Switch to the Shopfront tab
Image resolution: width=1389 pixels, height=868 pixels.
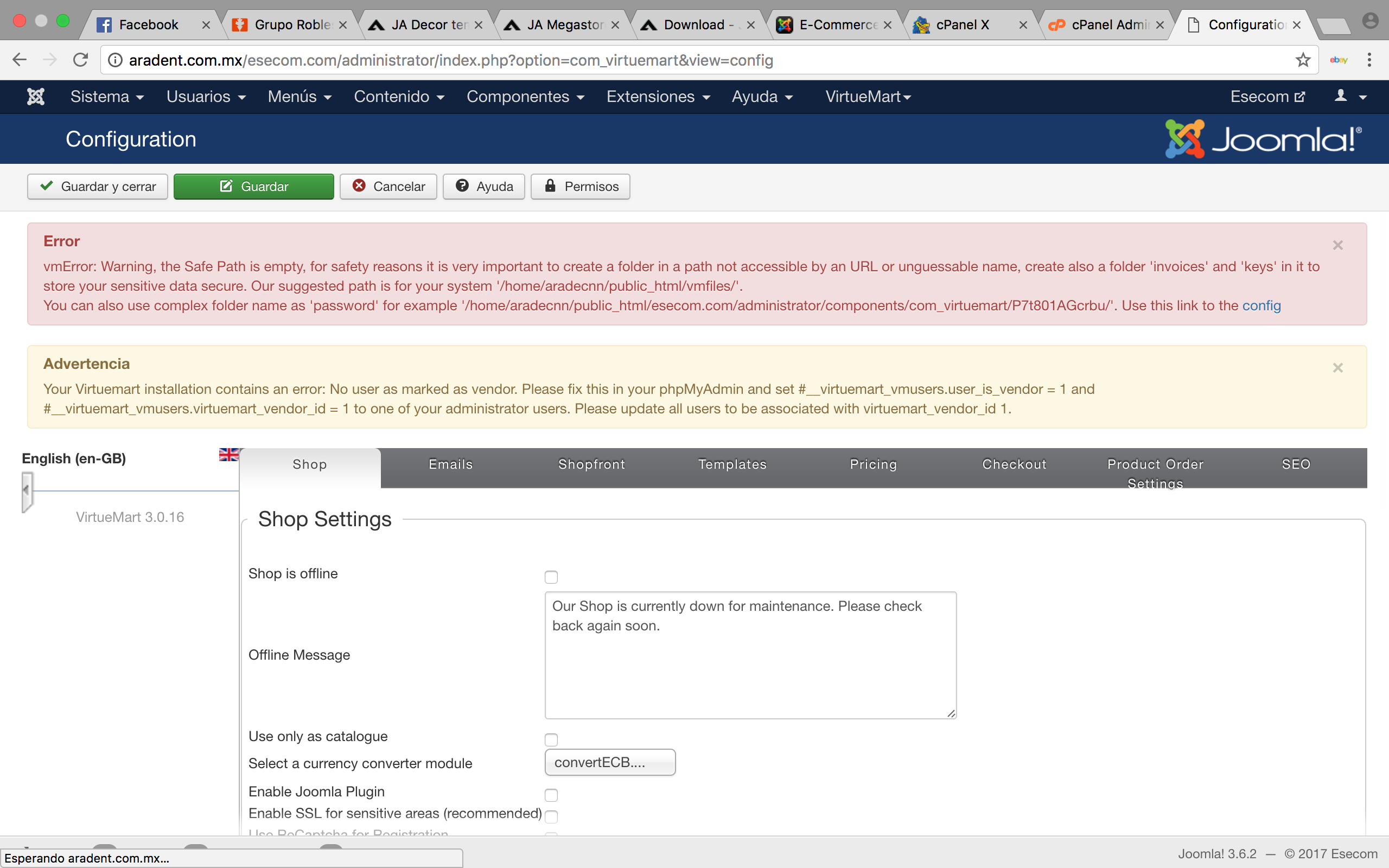click(591, 464)
